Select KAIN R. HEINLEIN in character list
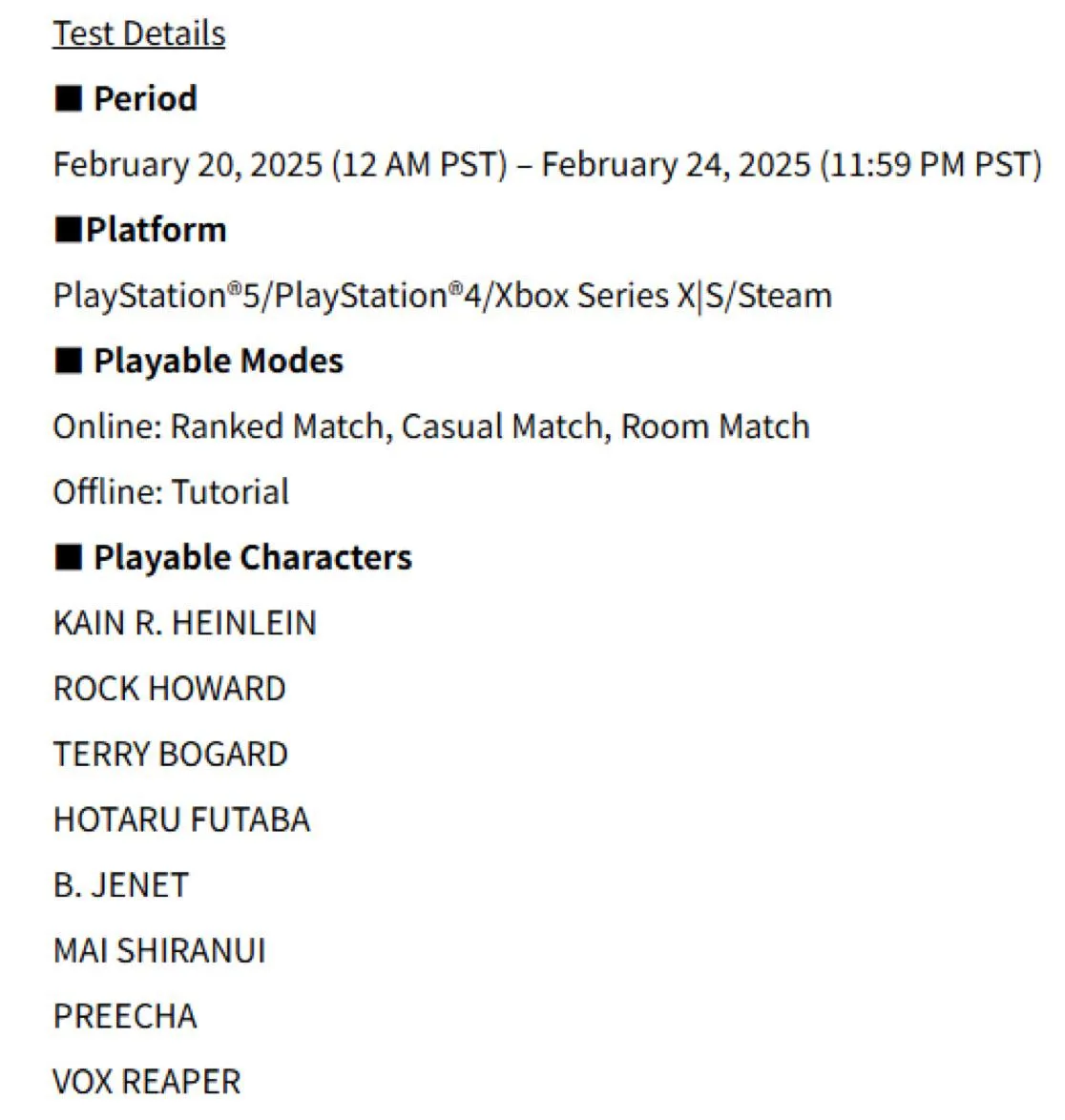The image size is (1065, 1120). tap(184, 623)
